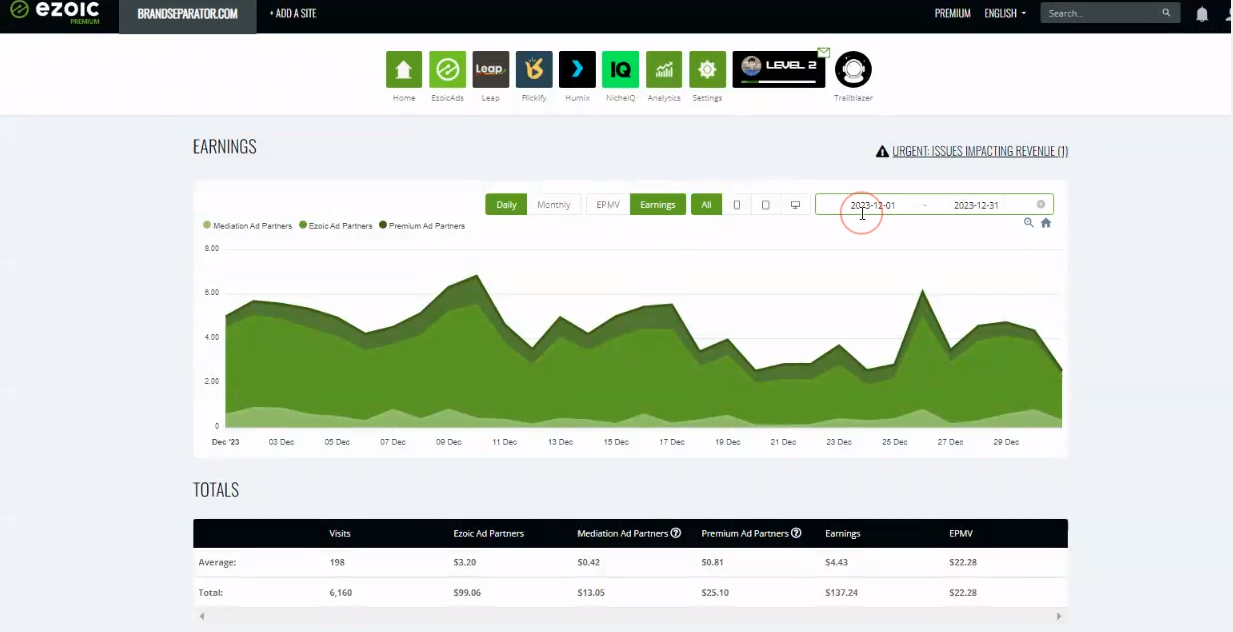Open the start date 2023-12-01 picker
The width and height of the screenshot is (1233, 632).
(873, 205)
